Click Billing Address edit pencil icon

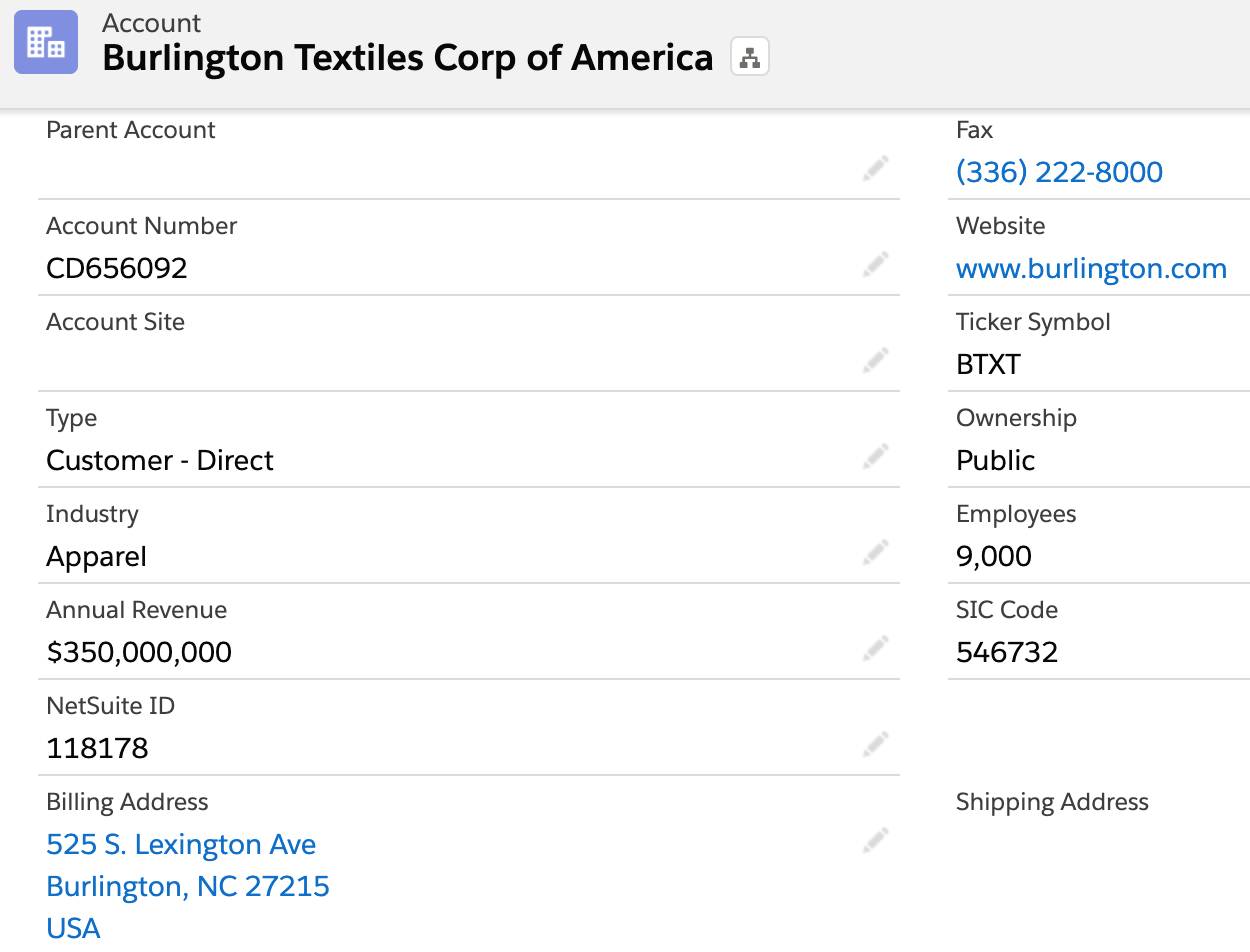pos(876,841)
